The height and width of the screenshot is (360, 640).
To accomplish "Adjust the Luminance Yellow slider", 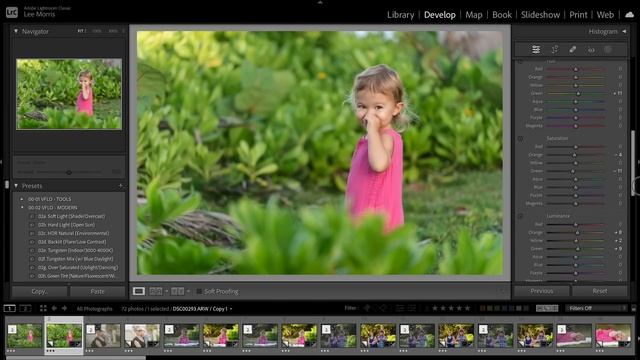I will 576,240.
